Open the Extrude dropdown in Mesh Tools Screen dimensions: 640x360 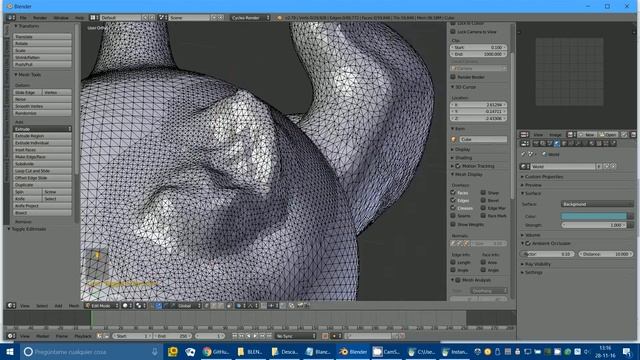(42, 129)
